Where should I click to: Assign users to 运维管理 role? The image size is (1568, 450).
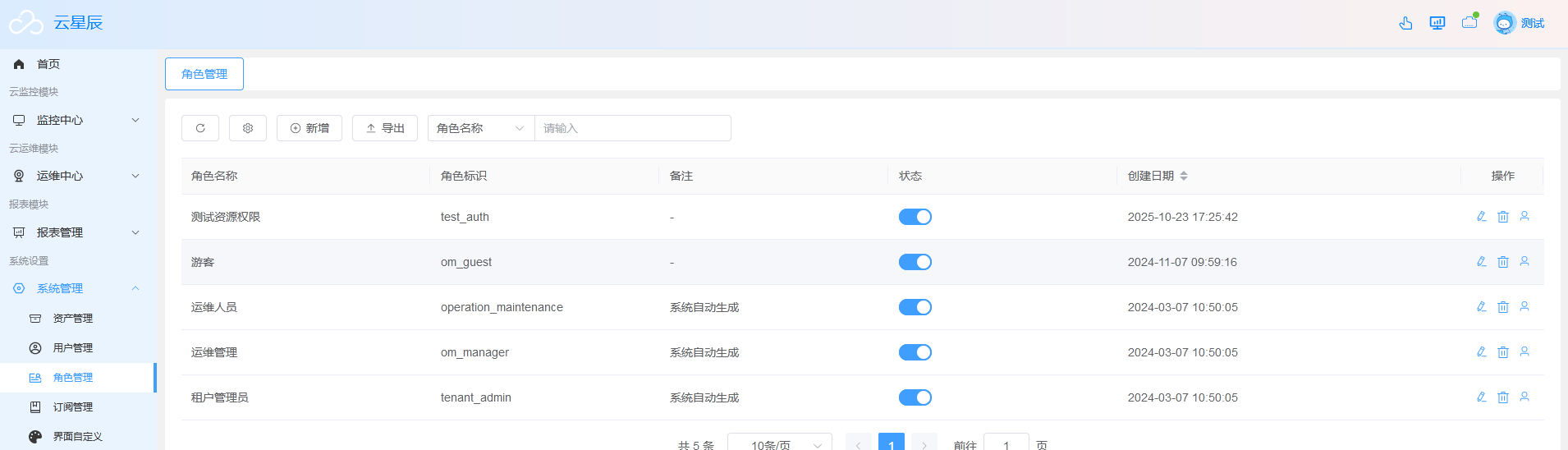pos(1524,352)
